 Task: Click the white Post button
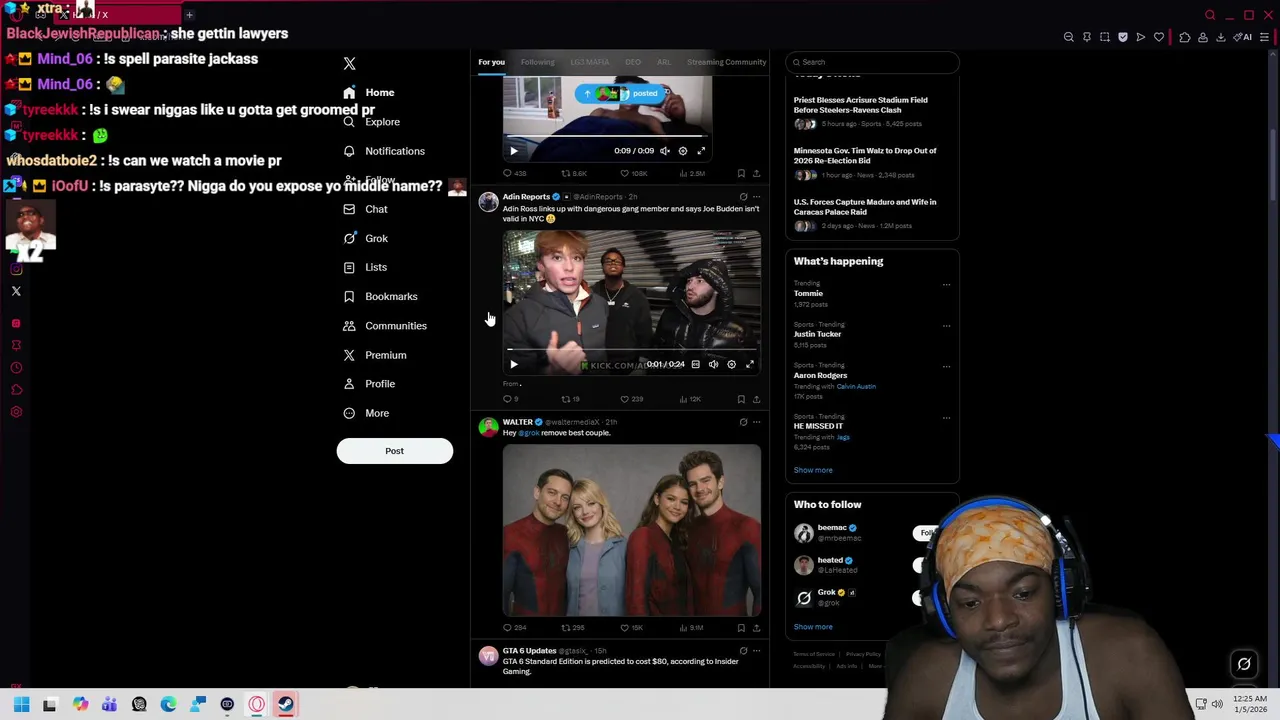(394, 451)
